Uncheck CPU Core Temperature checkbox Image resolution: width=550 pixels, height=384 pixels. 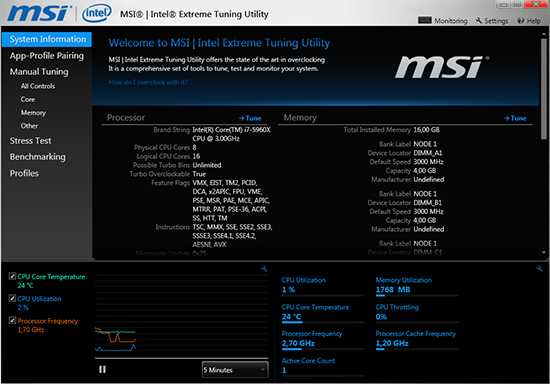coord(12,276)
